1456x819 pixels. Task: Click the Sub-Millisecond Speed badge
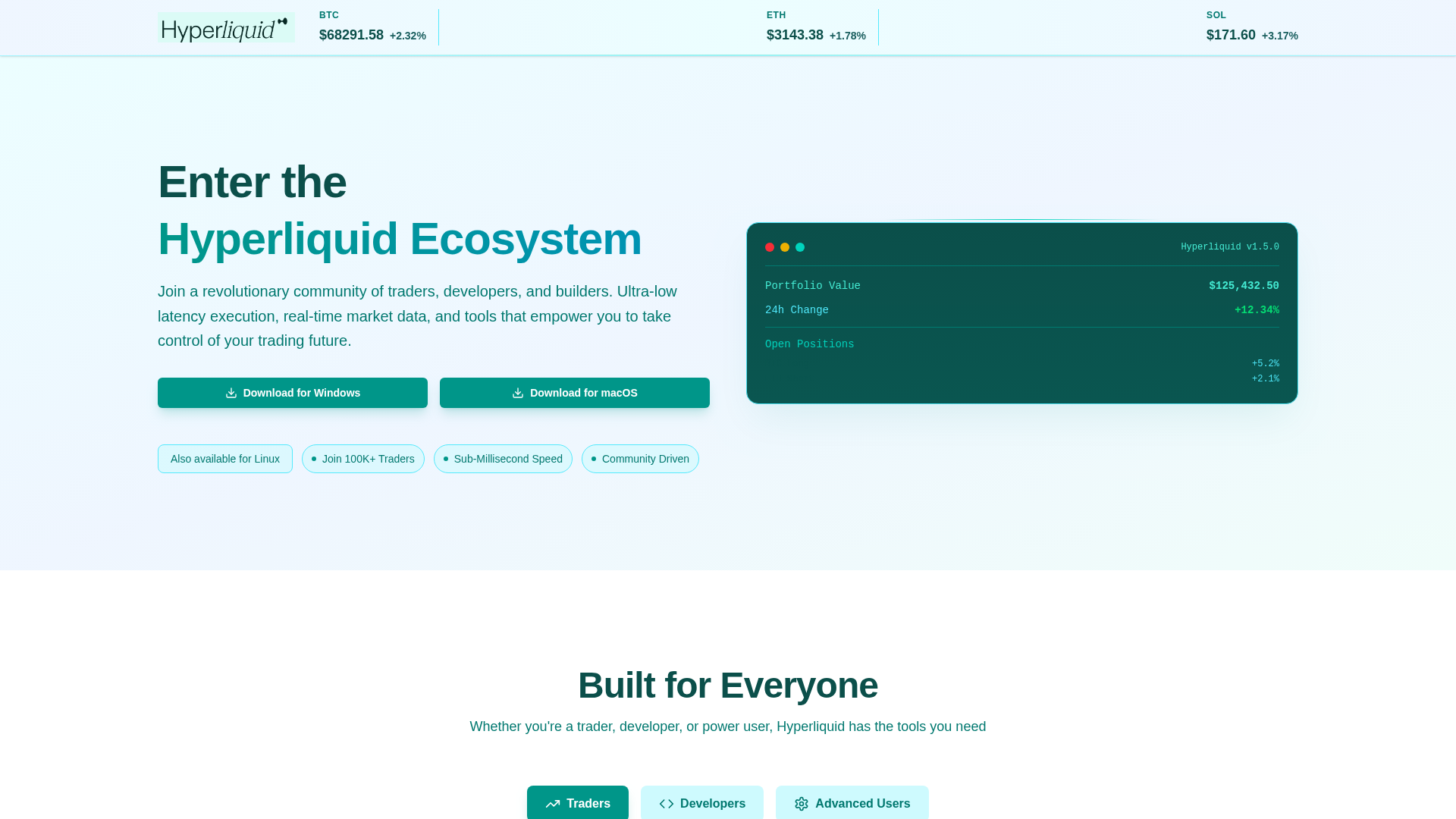[503, 459]
